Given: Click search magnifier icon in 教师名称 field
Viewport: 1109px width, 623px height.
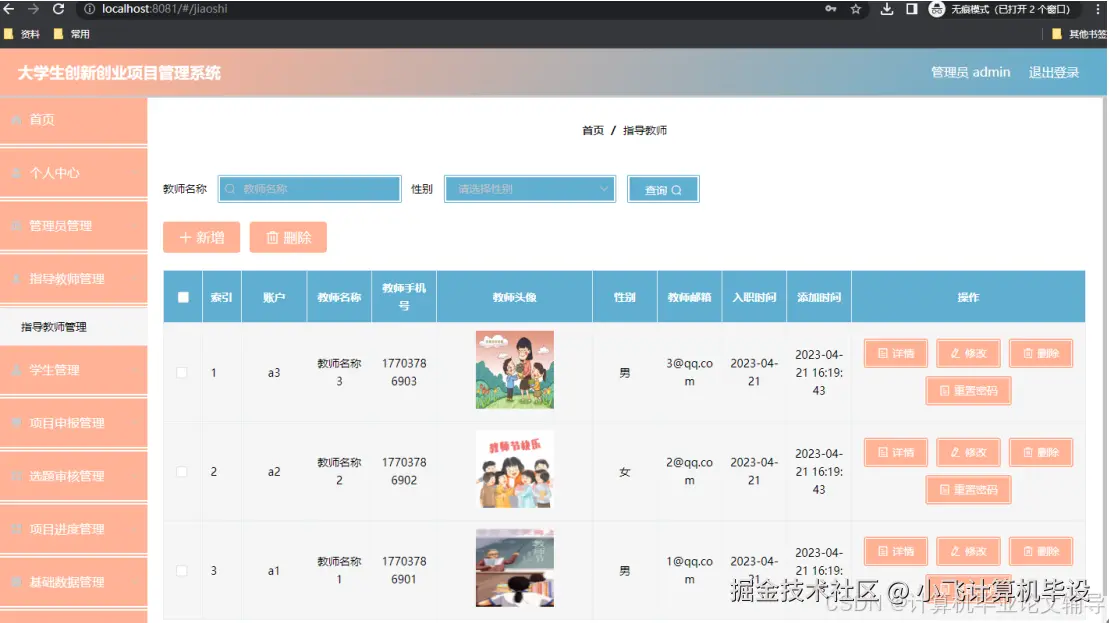Looking at the screenshot, I should (230, 189).
